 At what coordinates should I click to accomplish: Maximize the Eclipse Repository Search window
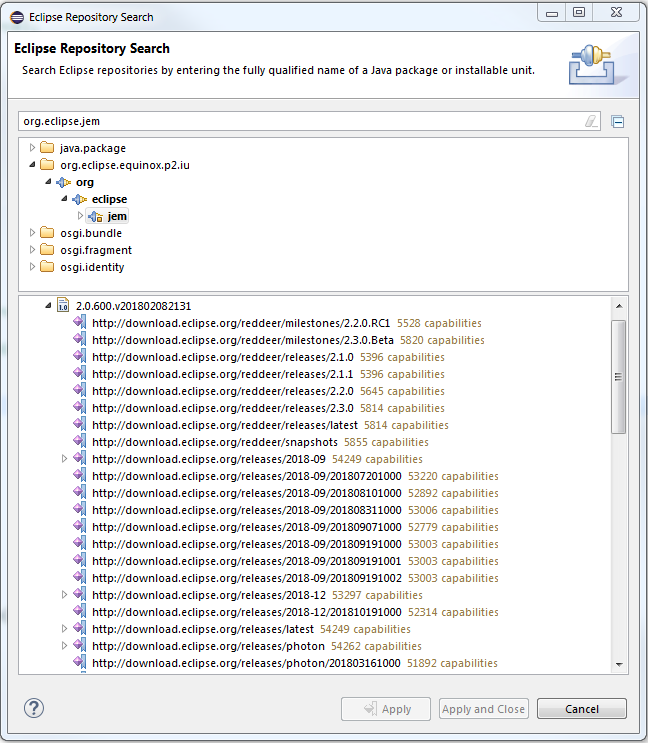[x=579, y=12]
